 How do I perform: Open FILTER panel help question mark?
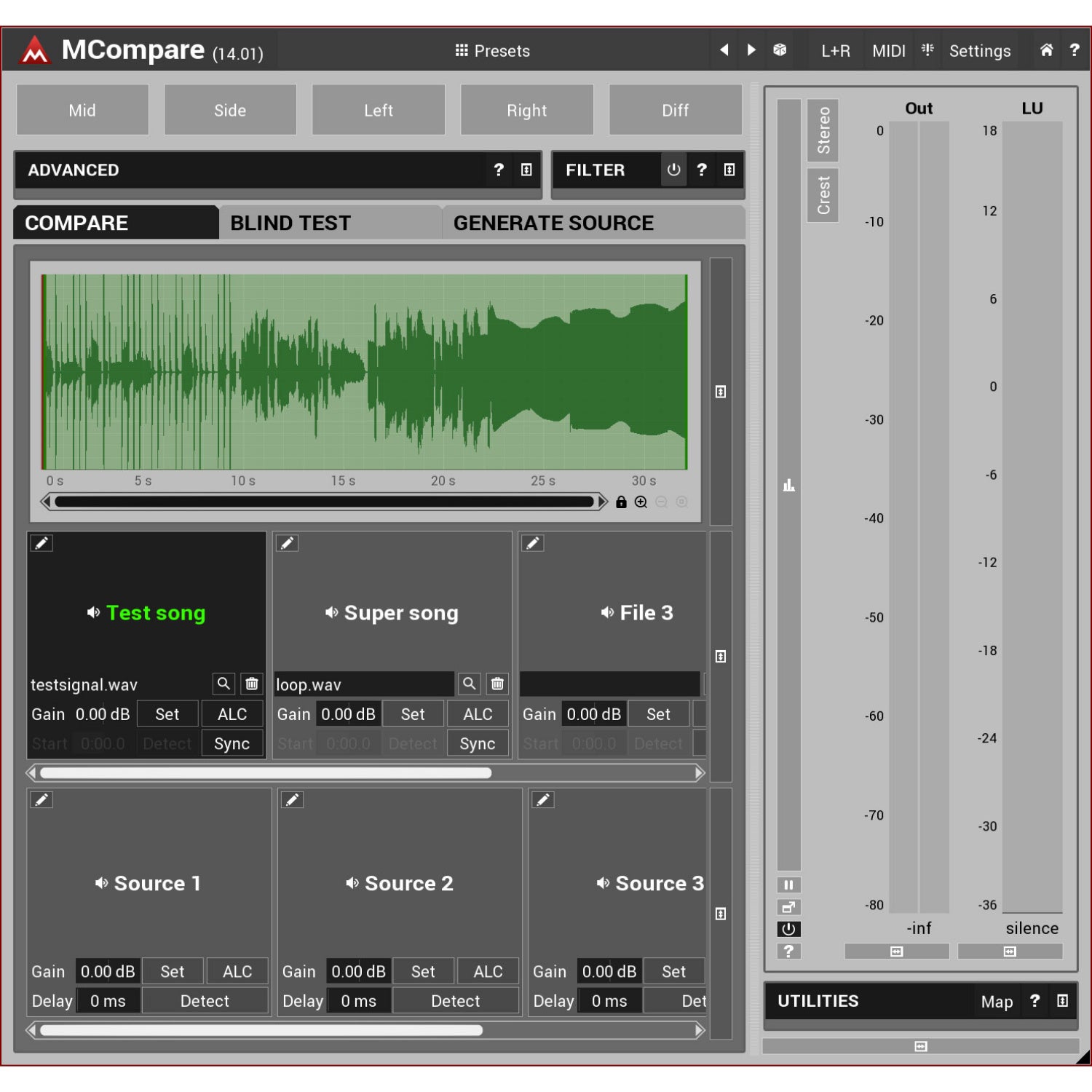(701, 170)
